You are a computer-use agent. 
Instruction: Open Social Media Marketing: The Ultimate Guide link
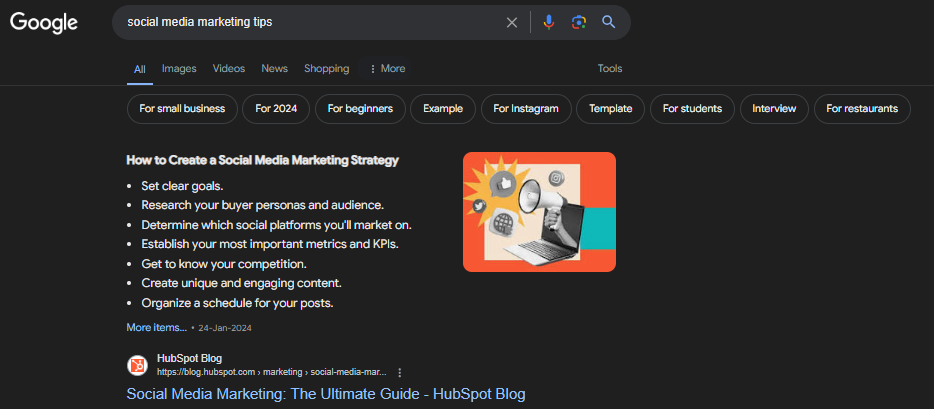click(326, 394)
